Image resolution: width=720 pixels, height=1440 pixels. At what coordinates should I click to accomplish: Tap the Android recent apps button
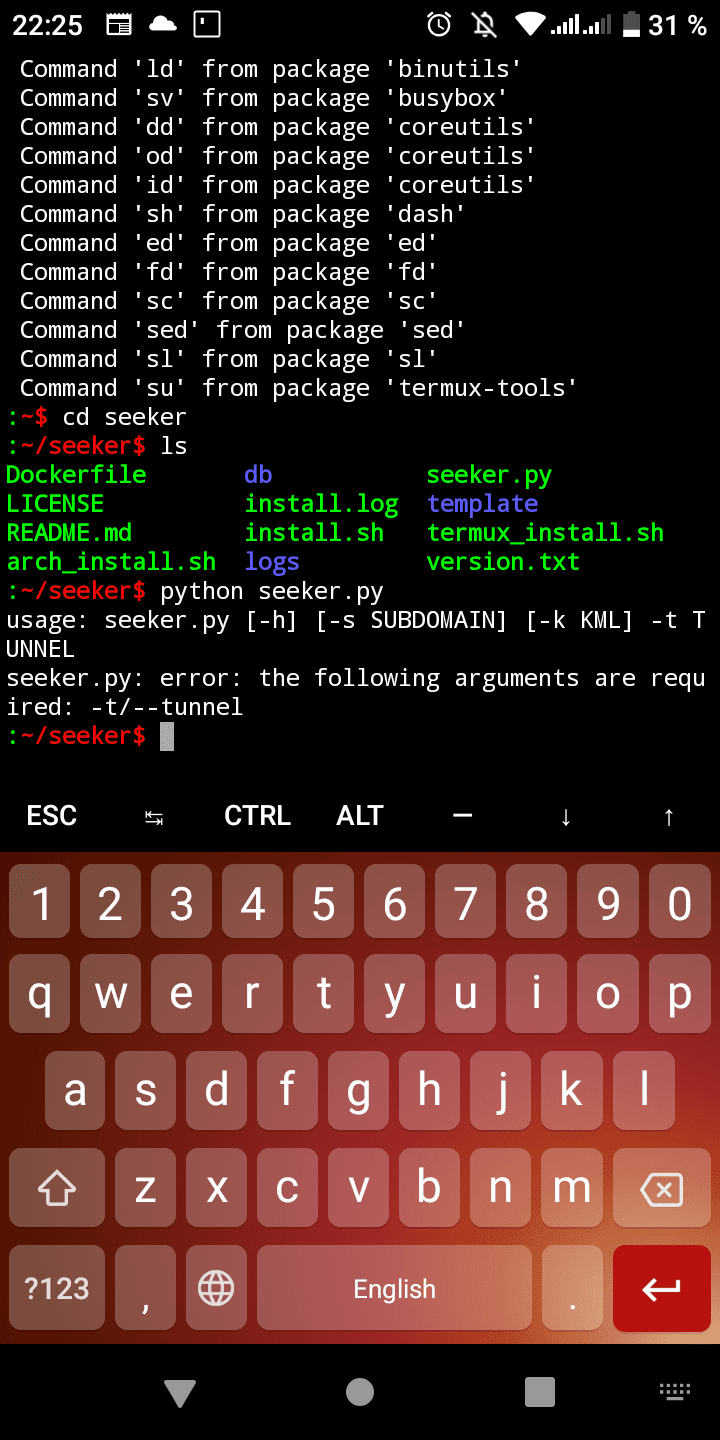[x=540, y=1392]
